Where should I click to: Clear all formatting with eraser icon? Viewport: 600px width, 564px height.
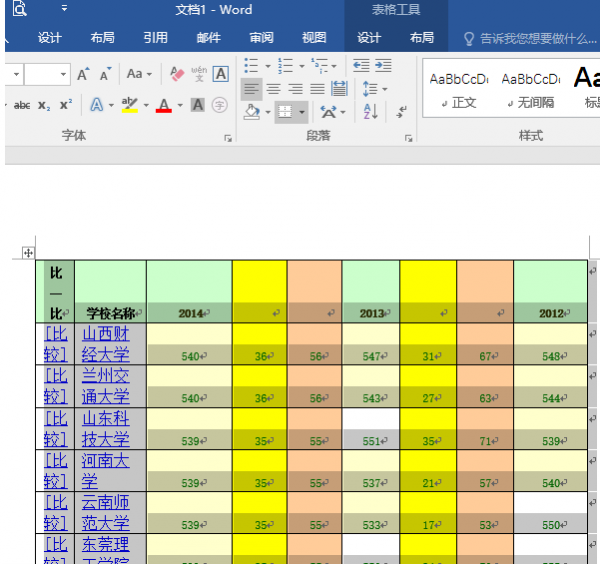point(177,74)
